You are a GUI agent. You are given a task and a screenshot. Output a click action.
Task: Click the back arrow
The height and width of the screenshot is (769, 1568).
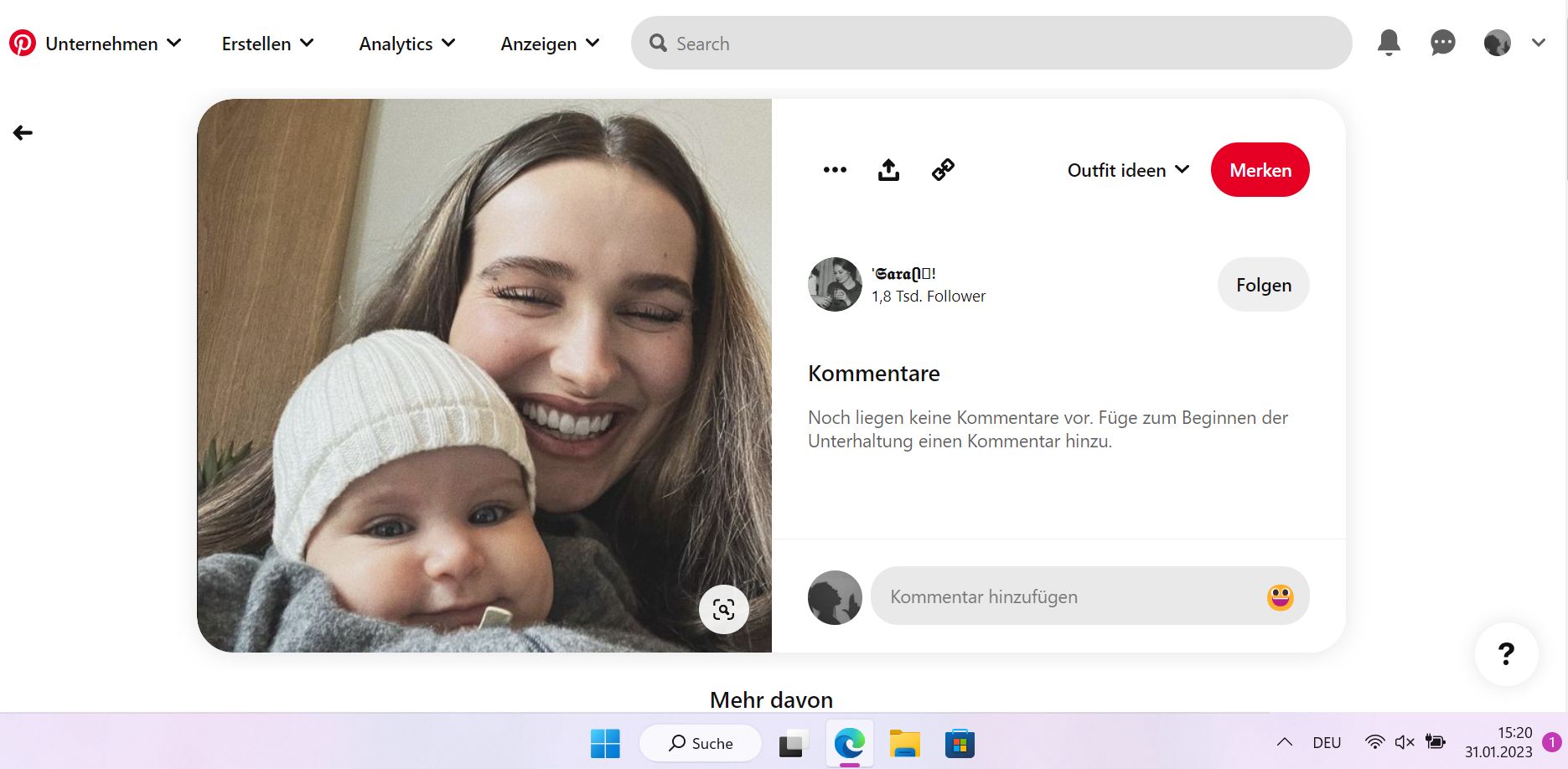23,133
